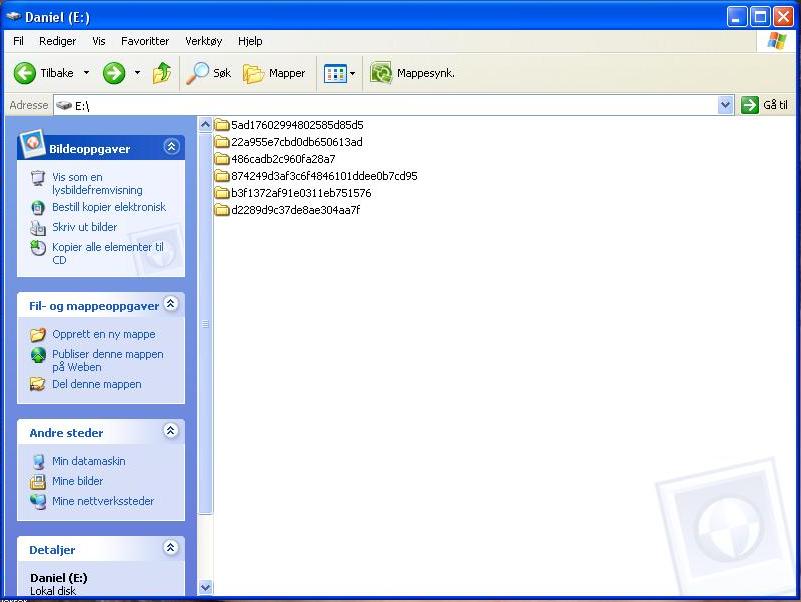Go back with the Tilbake button

[43, 73]
